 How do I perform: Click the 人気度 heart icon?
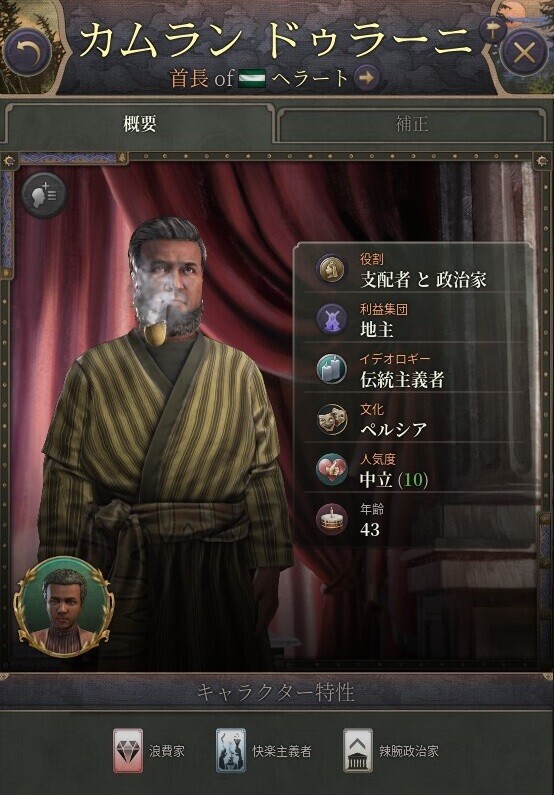331,469
